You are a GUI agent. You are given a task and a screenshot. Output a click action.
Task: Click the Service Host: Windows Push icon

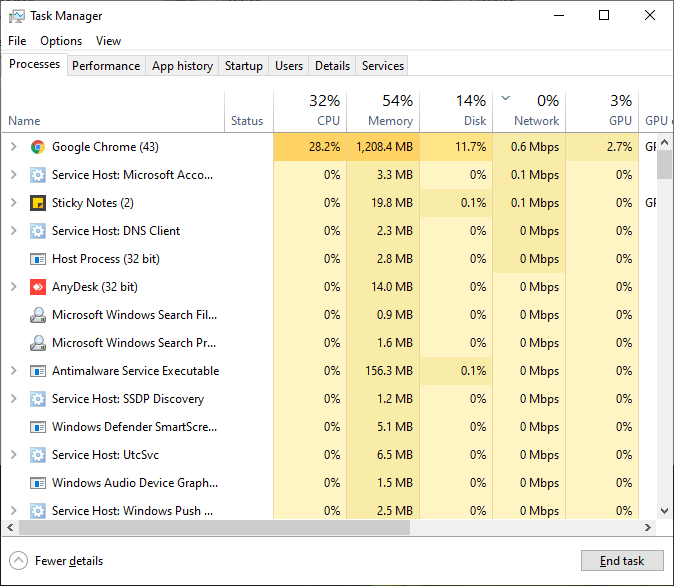pos(38,511)
